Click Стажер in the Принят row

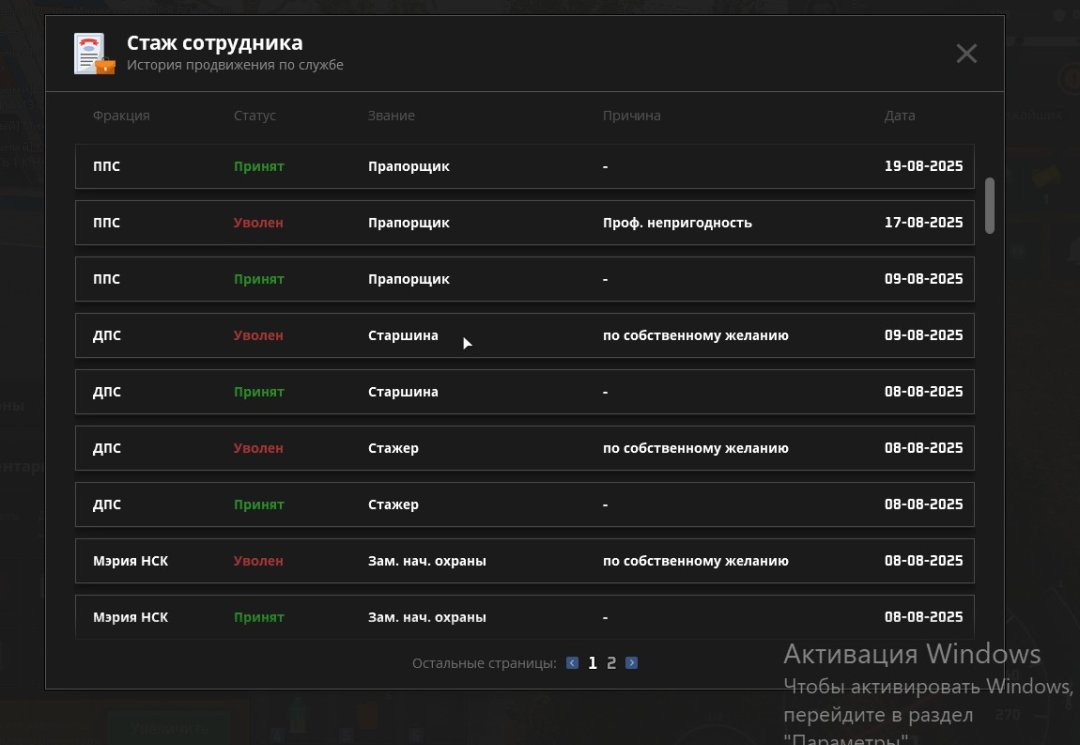393,505
